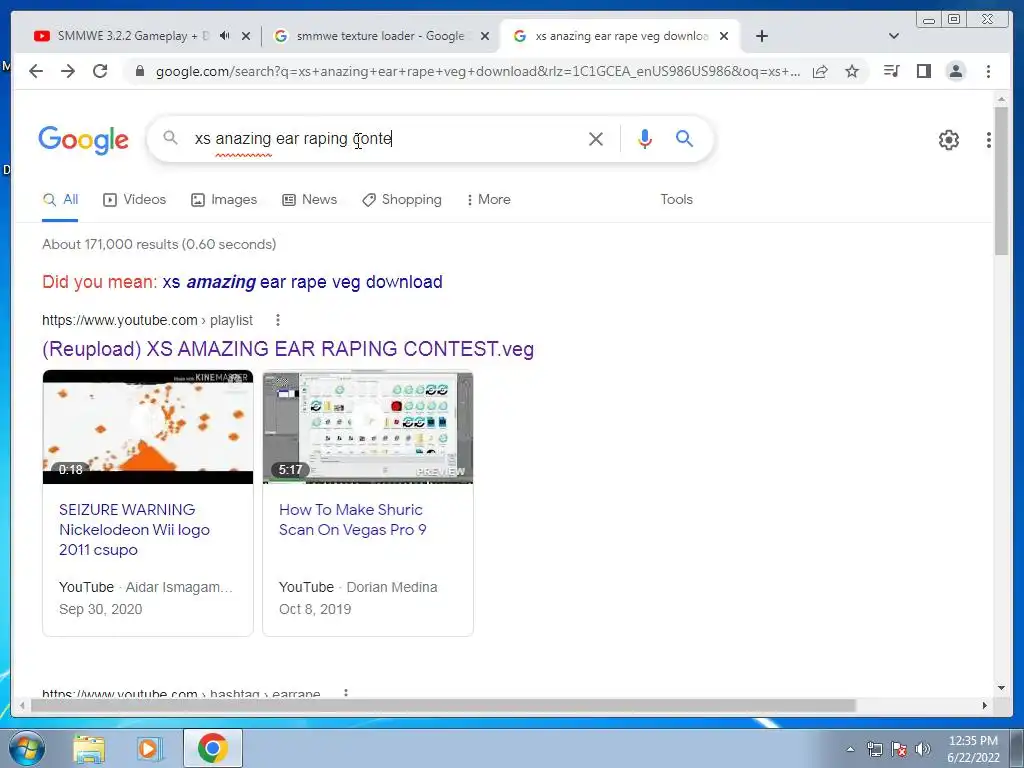Mute the SMMWE 3.2.2 Gameplay tab audio
This screenshot has width=1024, height=768.
(225, 36)
